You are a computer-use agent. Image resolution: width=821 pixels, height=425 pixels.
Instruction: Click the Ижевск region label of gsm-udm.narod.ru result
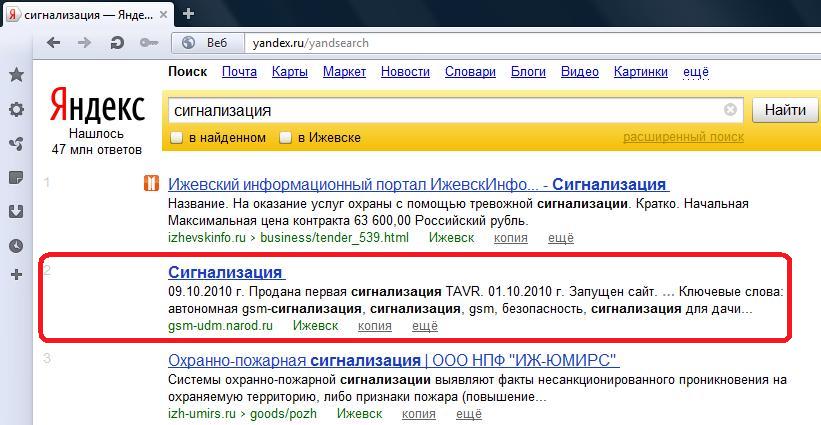coord(315,326)
